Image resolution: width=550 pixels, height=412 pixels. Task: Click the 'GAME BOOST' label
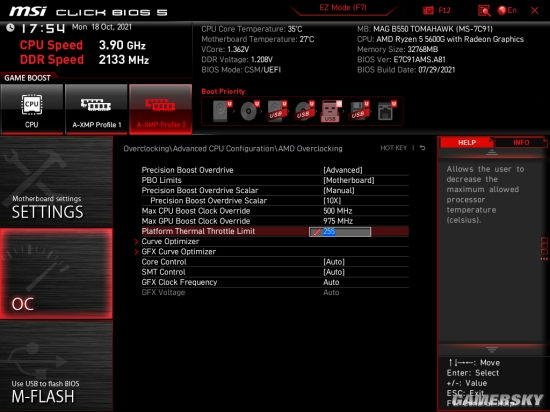[27, 78]
